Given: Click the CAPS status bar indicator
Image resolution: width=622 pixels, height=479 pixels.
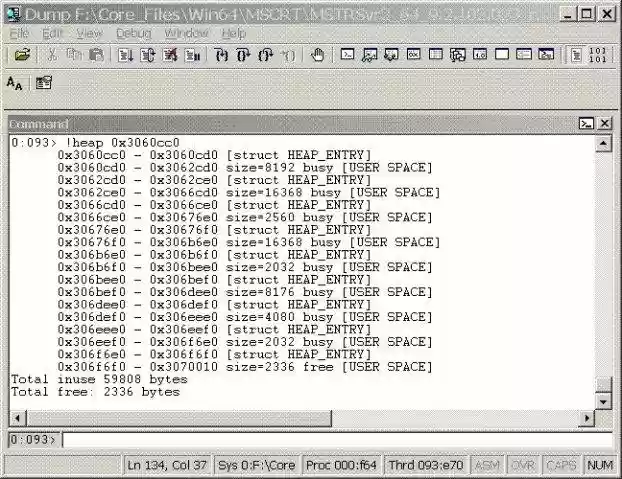Looking at the screenshot, I should pyautogui.click(x=561, y=465).
